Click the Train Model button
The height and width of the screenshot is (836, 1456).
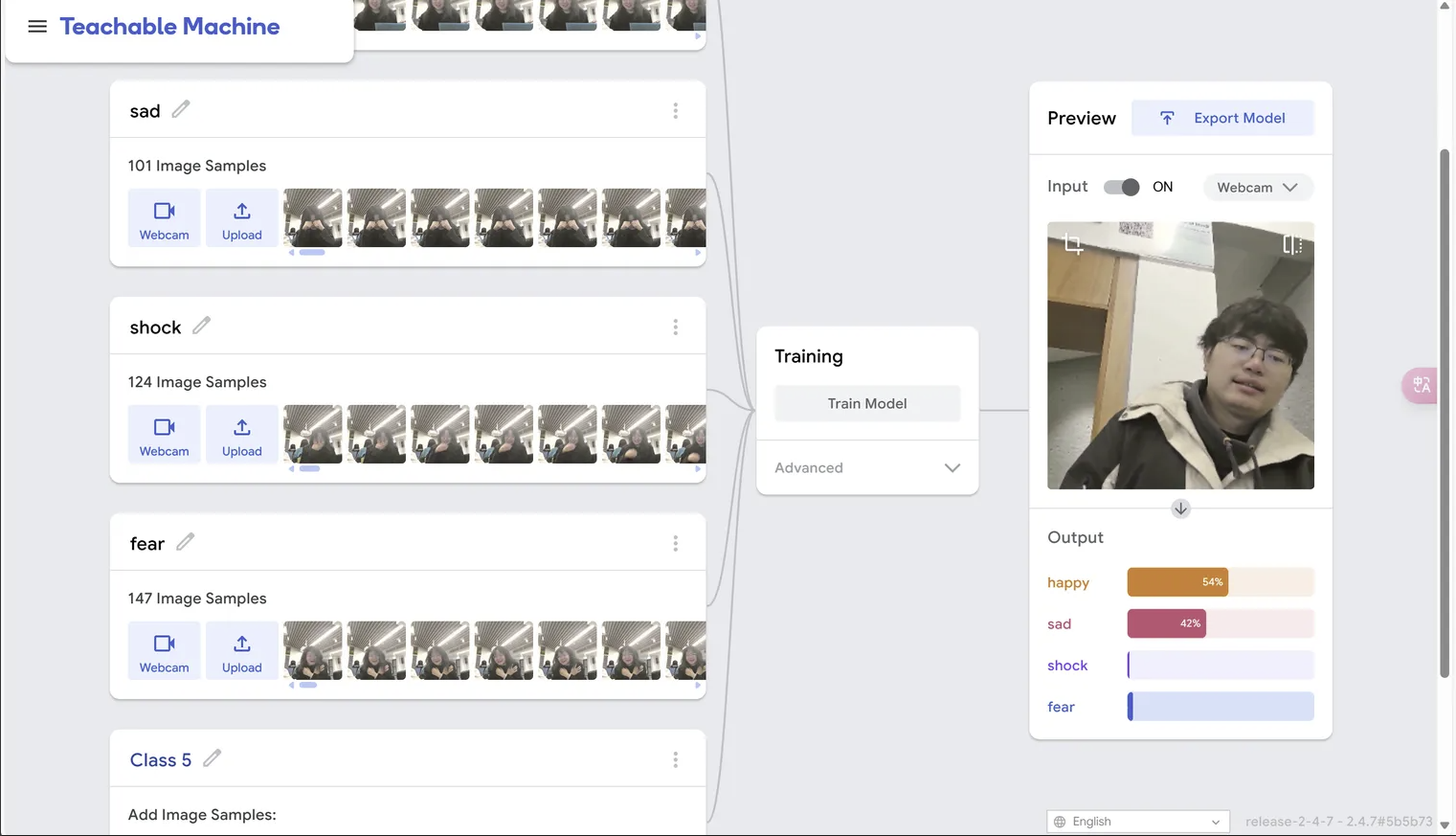point(866,404)
